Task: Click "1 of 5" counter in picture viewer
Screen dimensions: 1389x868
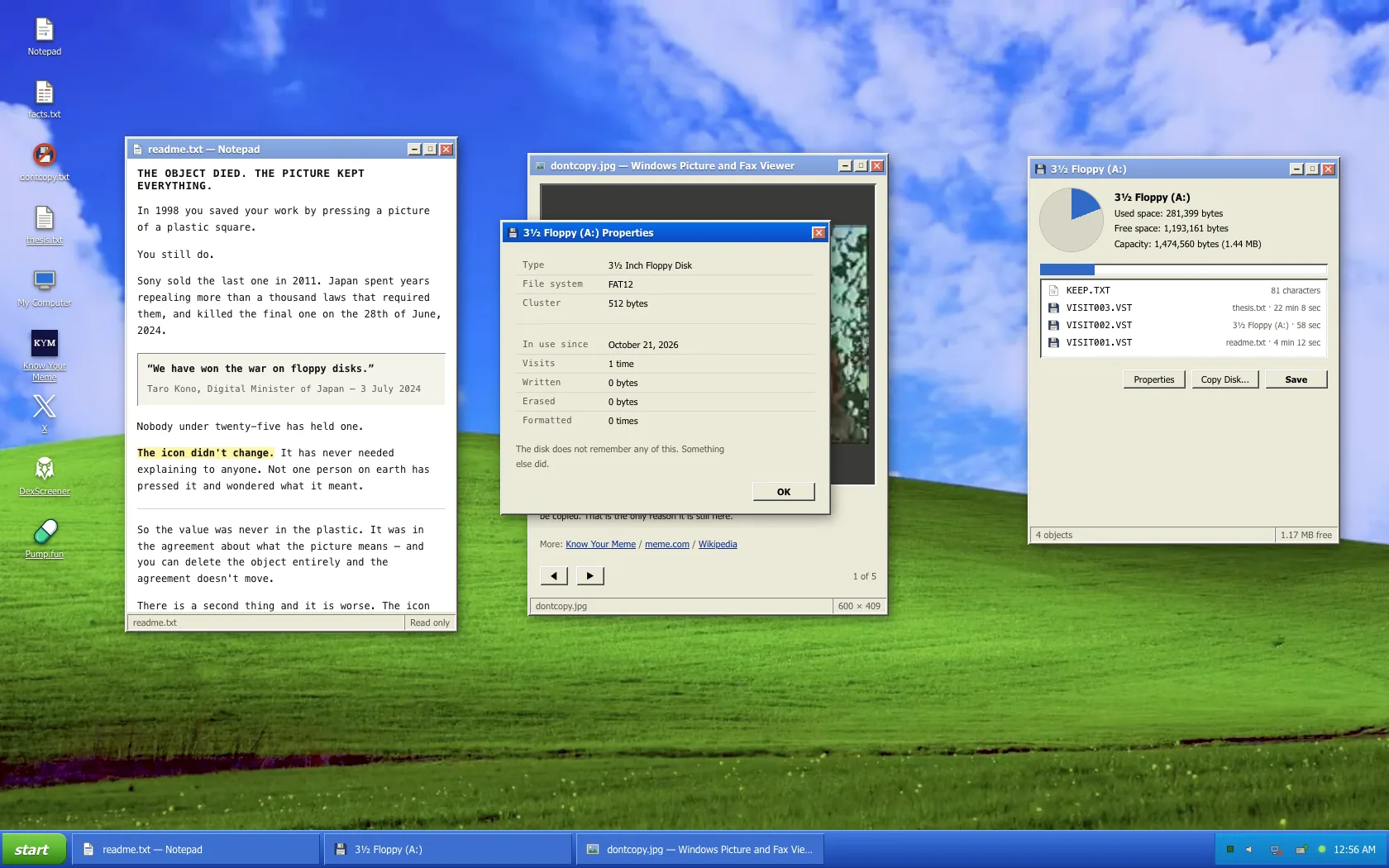Action: point(865,576)
